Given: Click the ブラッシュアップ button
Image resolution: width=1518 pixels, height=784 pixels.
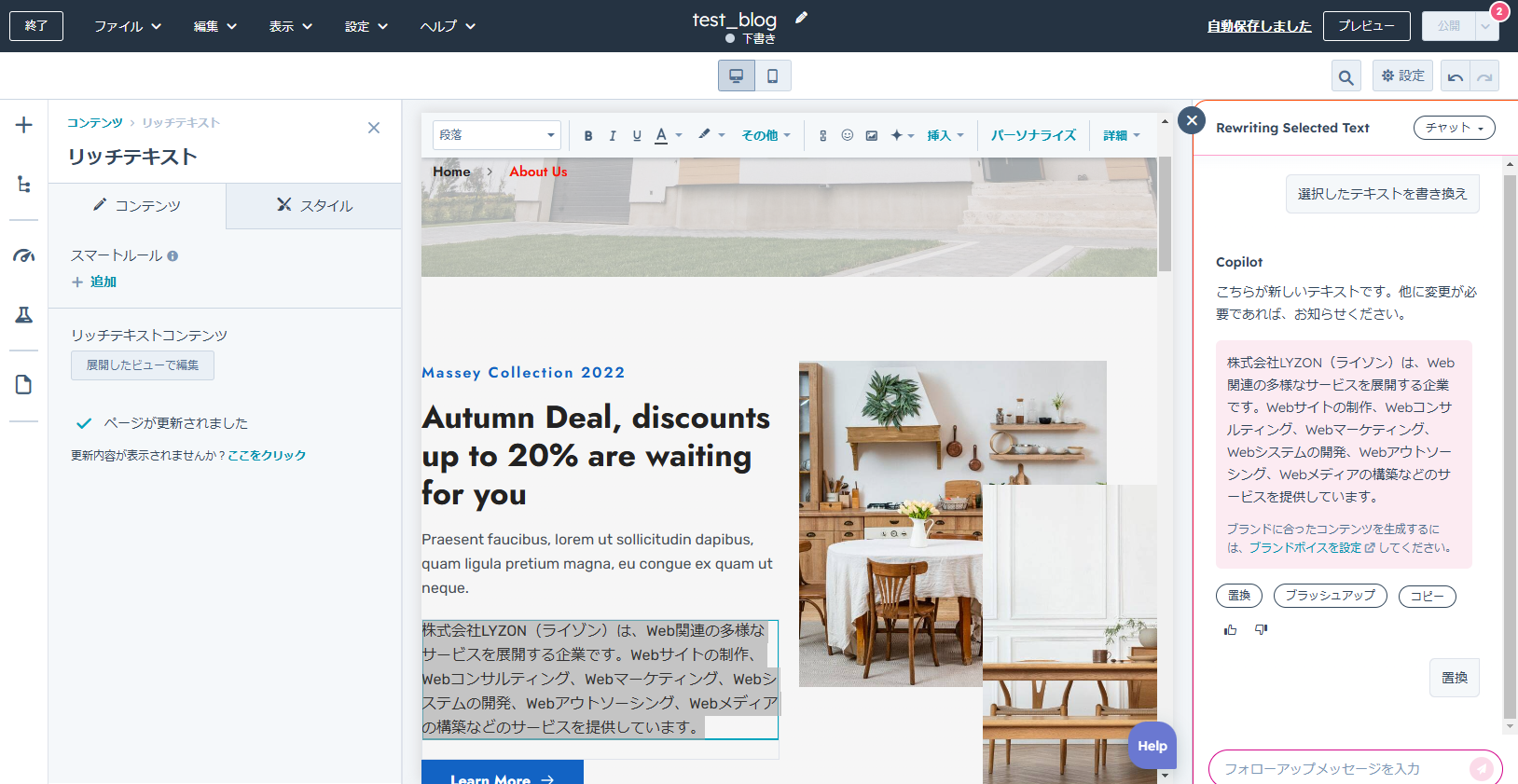Looking at the screenshot, I should (x=1331, y=596).
